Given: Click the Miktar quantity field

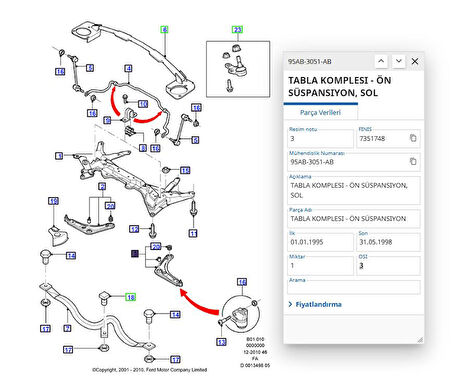Looking at the screenshot, I should (x=320, y=266).
